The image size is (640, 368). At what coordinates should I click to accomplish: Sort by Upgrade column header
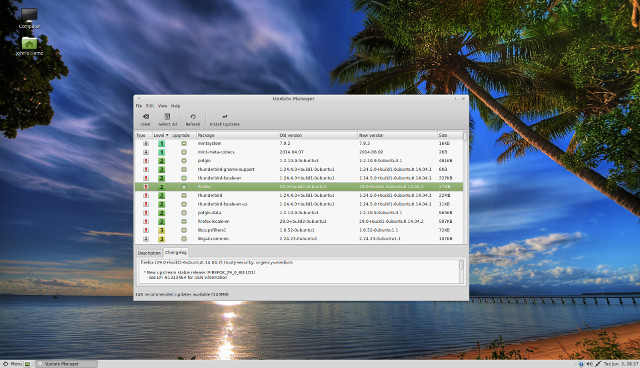(x=183, y=135)
